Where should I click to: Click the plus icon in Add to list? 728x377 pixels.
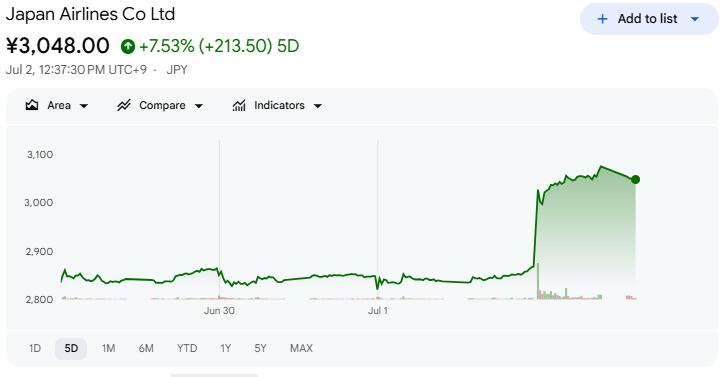pos(602,19)
